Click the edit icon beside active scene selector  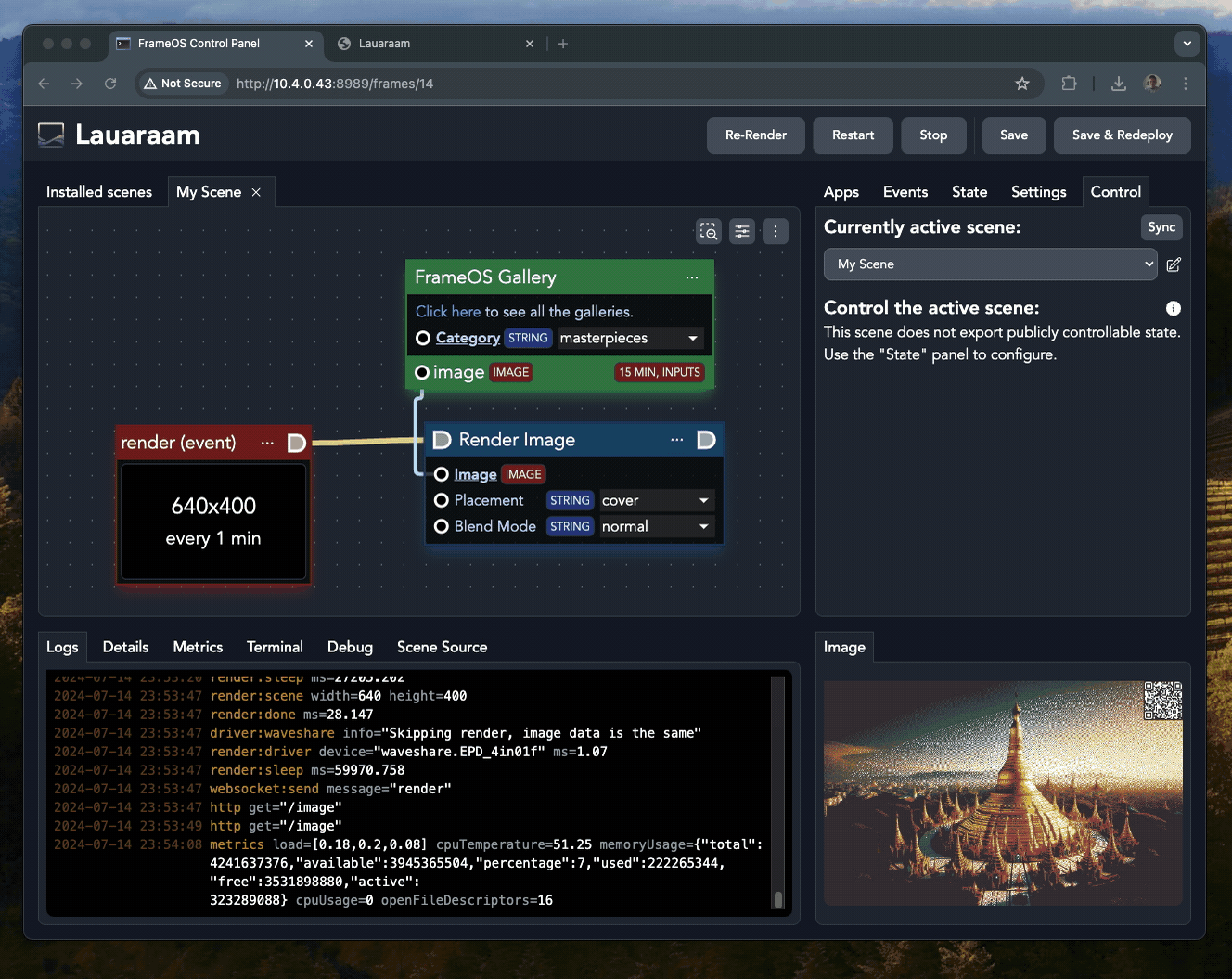click(1174, 264)
